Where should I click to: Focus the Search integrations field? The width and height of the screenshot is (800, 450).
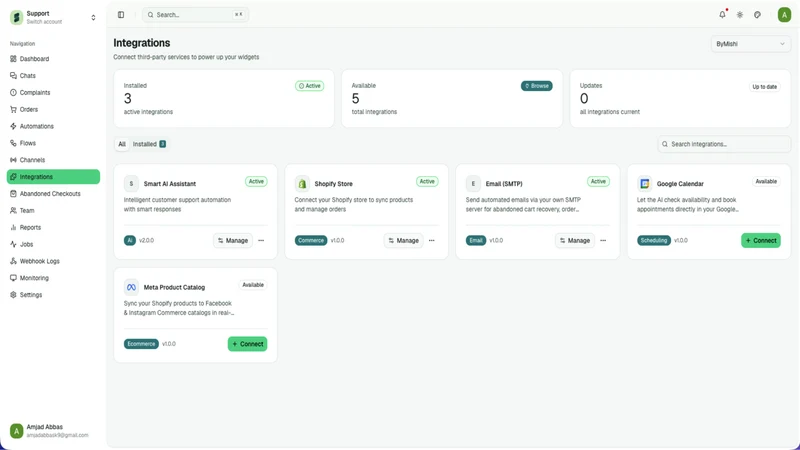coord(724,144)
